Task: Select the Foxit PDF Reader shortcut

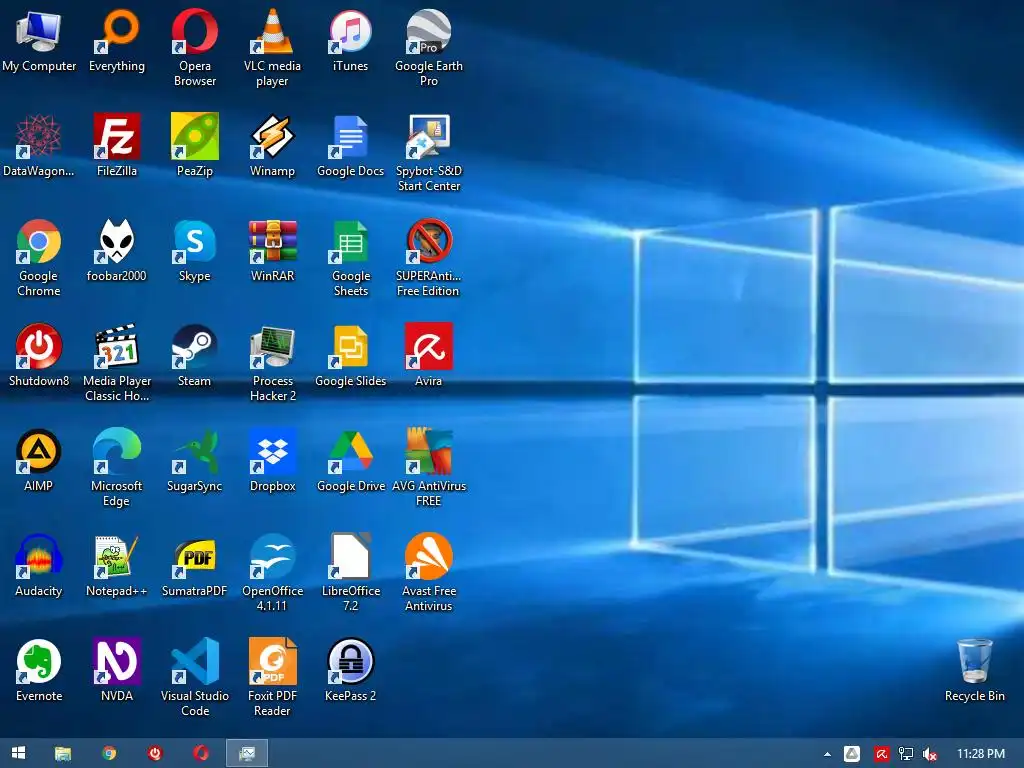Action: click(272, 678)
